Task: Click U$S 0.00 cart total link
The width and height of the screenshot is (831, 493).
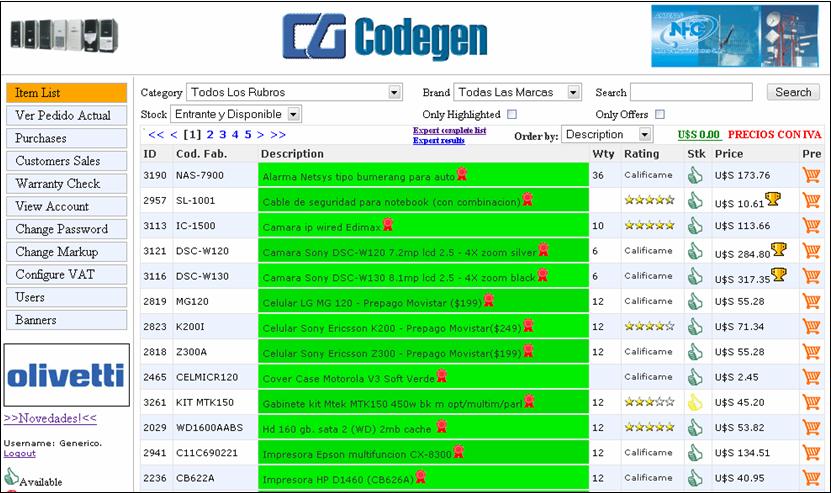Action: 699,135
